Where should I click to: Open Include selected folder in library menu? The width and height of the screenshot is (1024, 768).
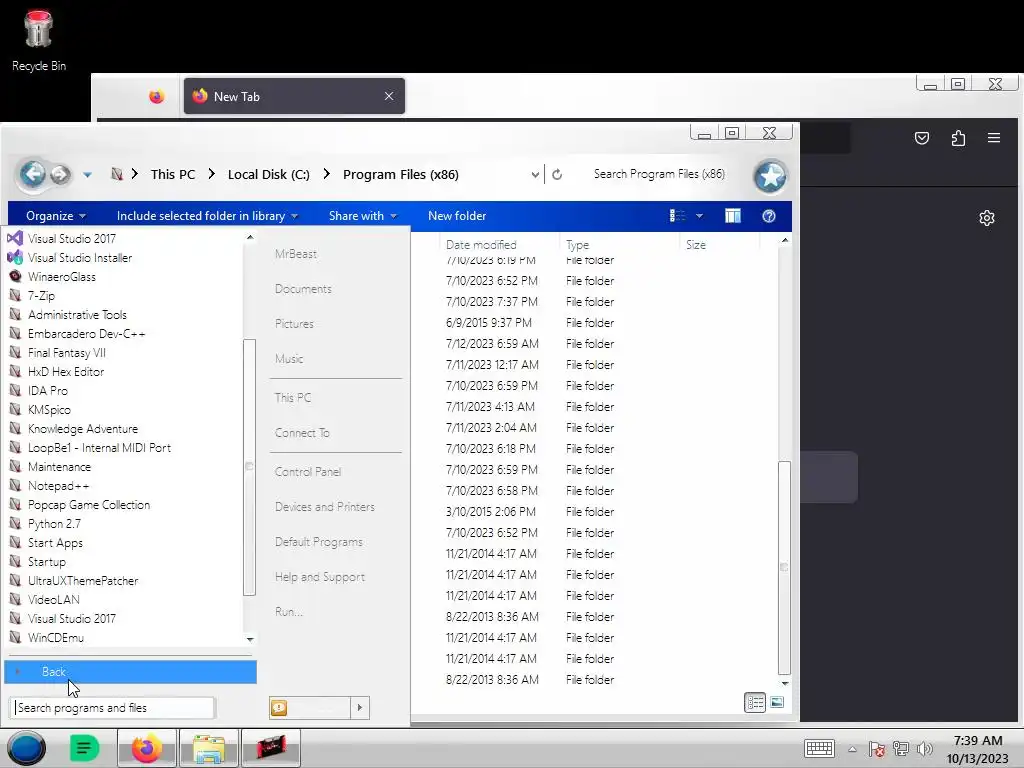pos(207,216)
